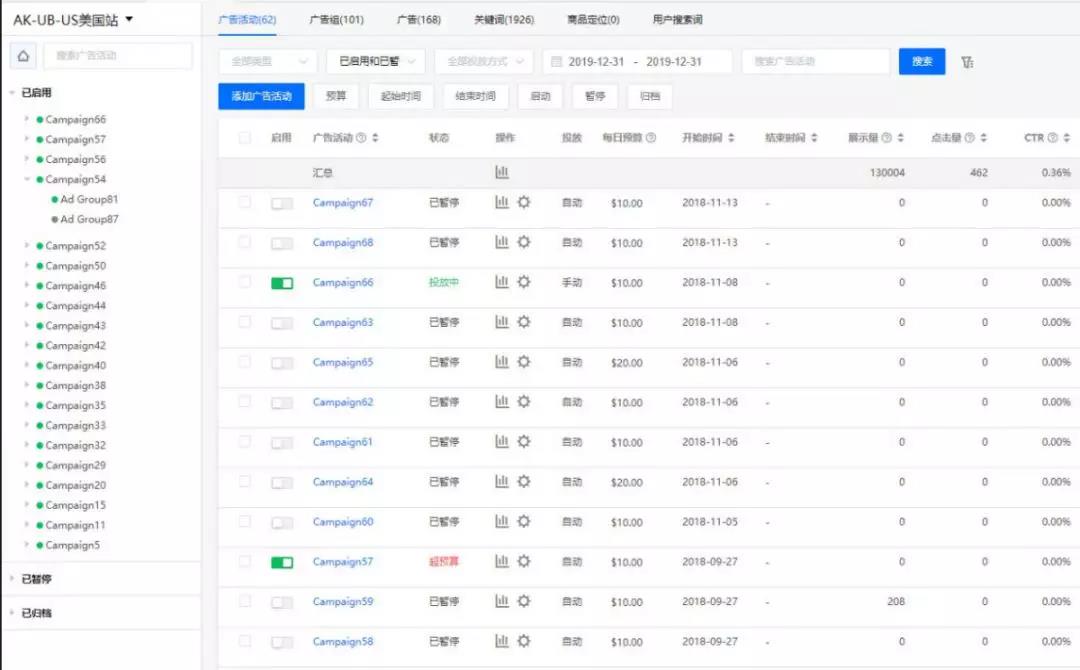The image size is (1080, 670).
Task: Open settings gear for Campaign60
Action: [x=524, y=522]
